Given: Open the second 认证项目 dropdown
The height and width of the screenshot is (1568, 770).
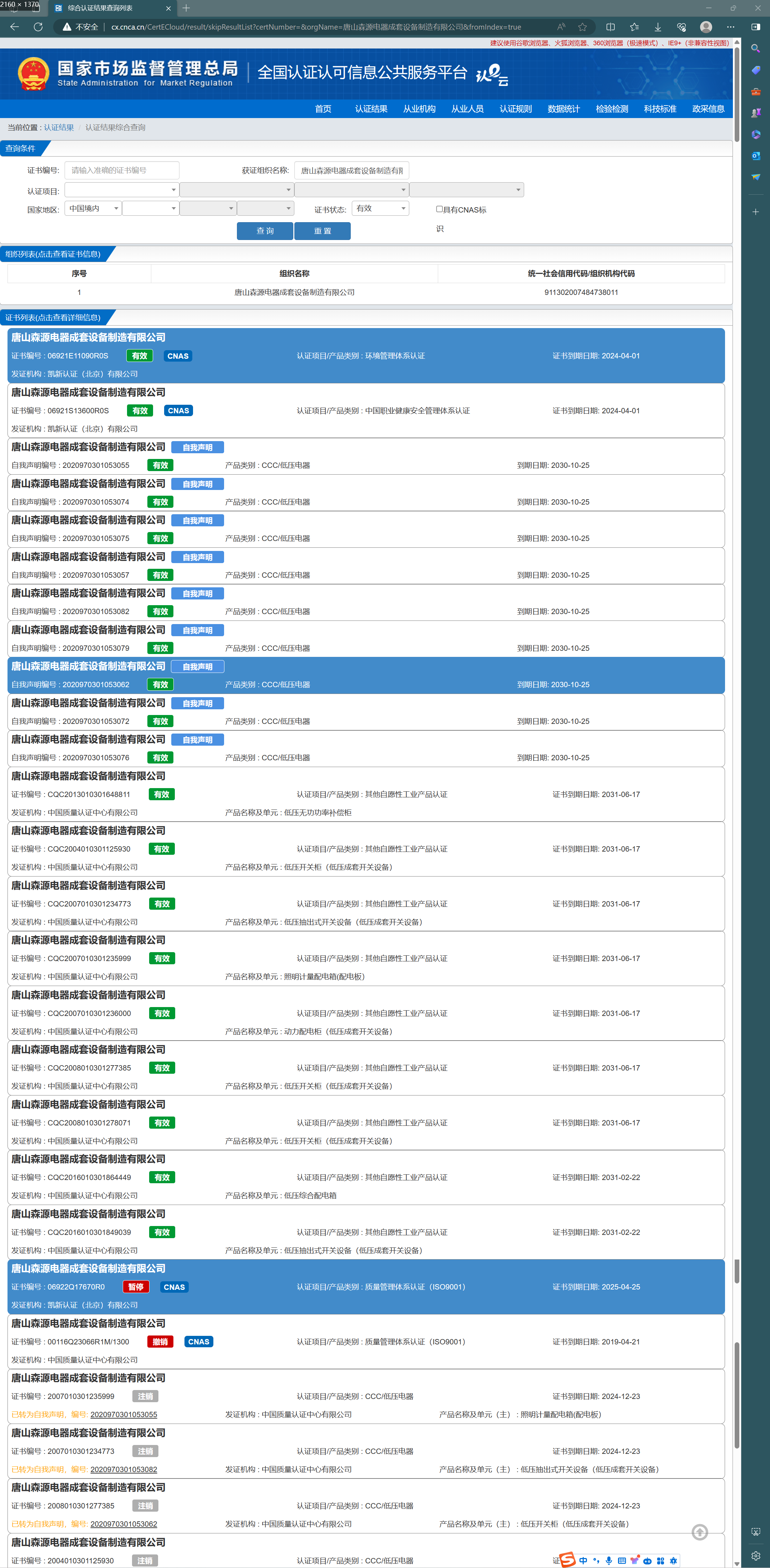Looking at the screenshot, I should click(237, 190).
